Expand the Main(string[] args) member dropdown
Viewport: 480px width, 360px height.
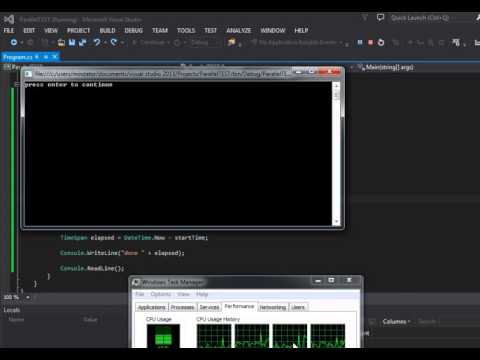click(415, 67)
